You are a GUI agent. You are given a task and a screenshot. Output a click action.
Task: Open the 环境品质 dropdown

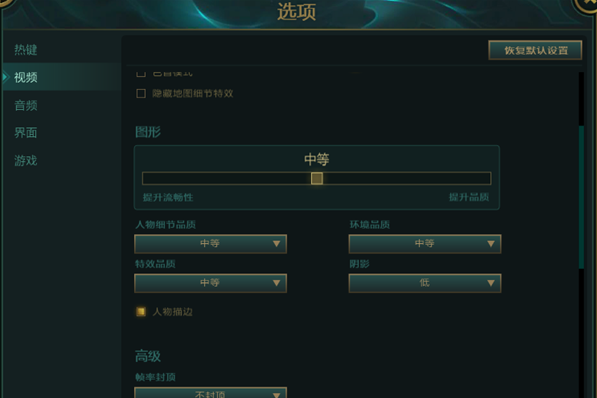[x=425, y=244]
